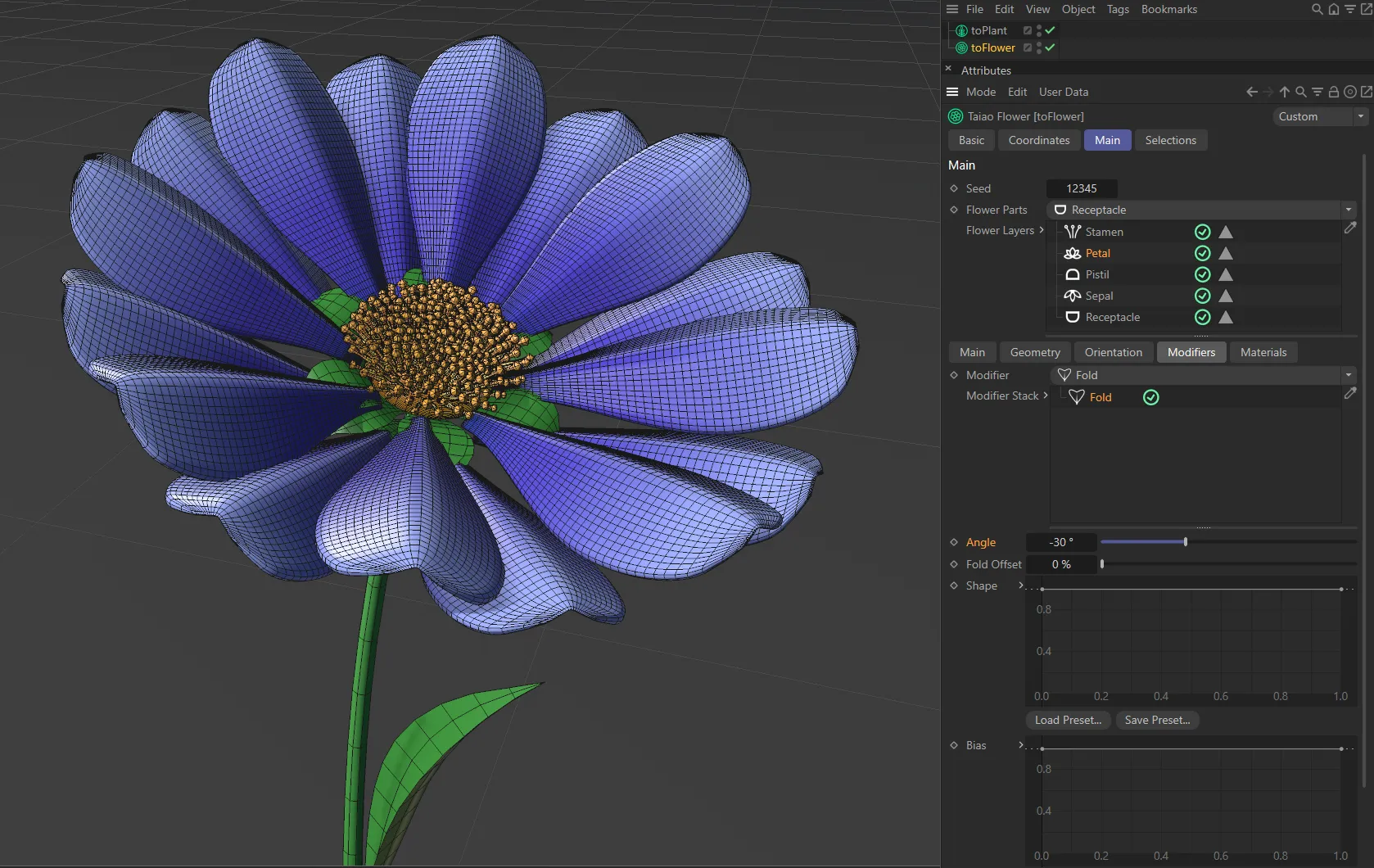Image resolution: width=1374 pixels, height=868 pixels.
Task: Click the Load Preset button
Action: [x=1067, y=720]
